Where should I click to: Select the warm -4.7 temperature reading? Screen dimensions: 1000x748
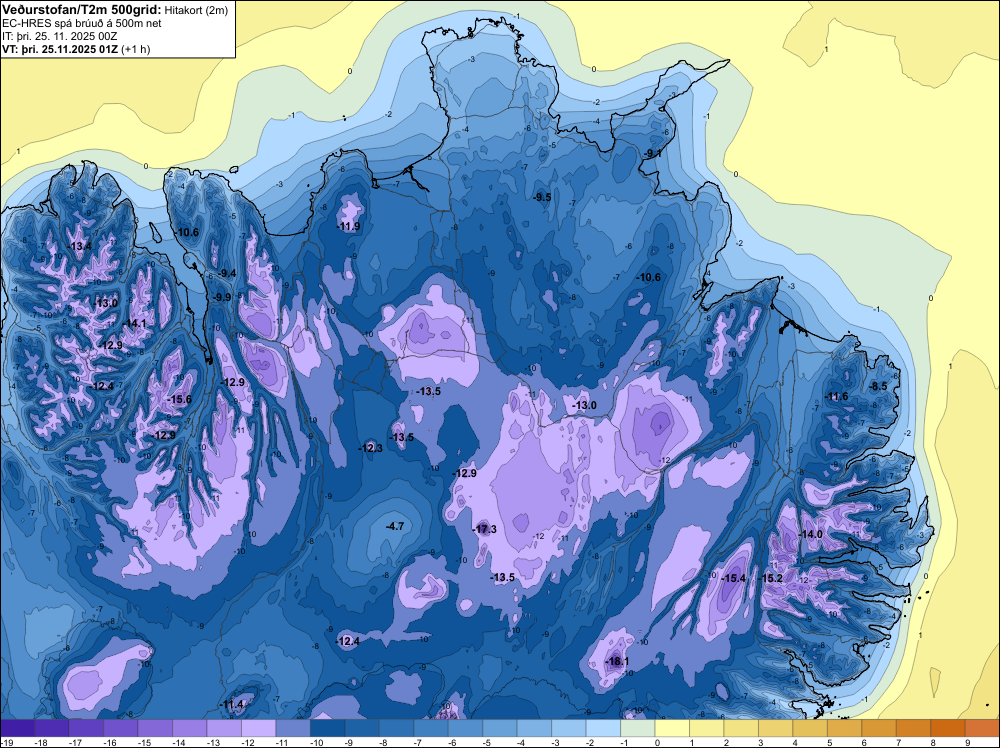click(x=395, y=526)
